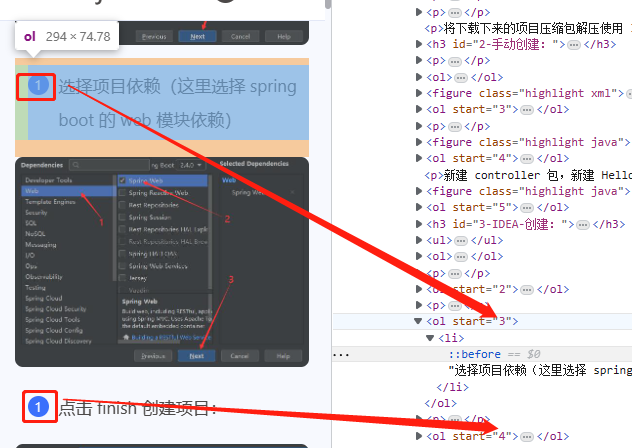The image size is (632, 448).
Task: Select the ::before pseudo-element row
Action: 482,354
